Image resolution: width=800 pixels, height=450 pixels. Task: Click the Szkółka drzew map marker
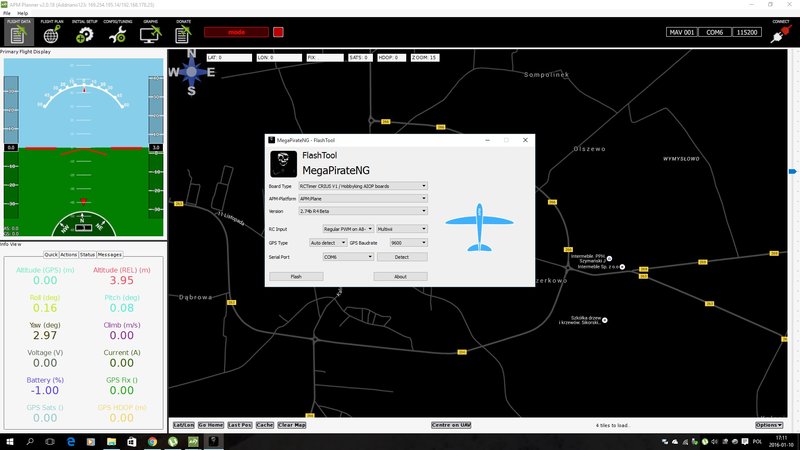605,320
